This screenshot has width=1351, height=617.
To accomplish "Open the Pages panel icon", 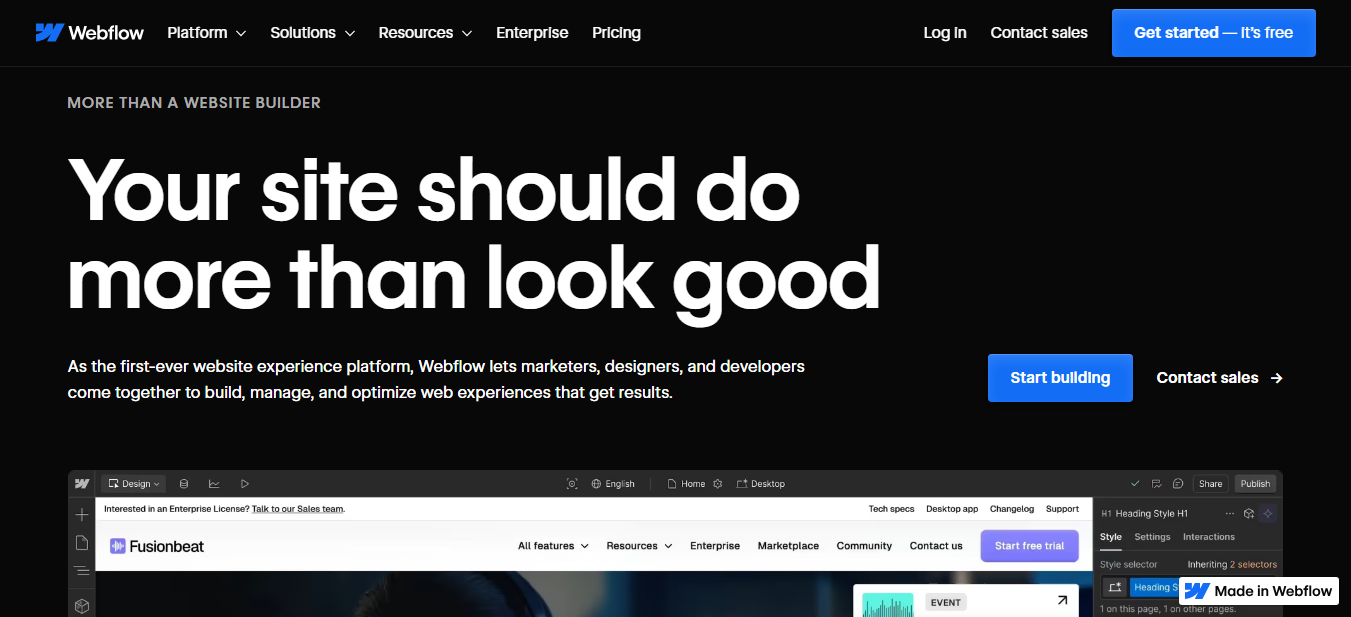I will (x=82, y=543).
